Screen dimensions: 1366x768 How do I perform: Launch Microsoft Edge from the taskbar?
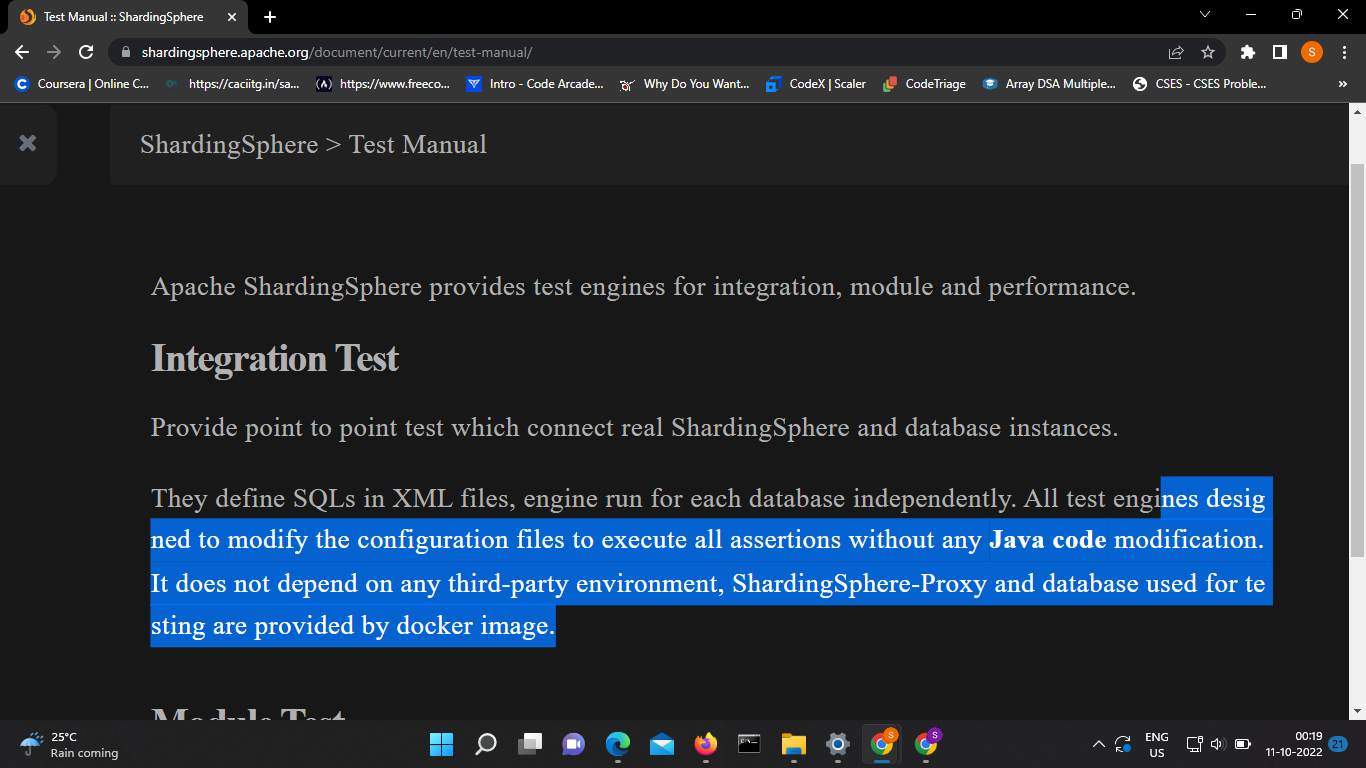click(x=618, y=744)
